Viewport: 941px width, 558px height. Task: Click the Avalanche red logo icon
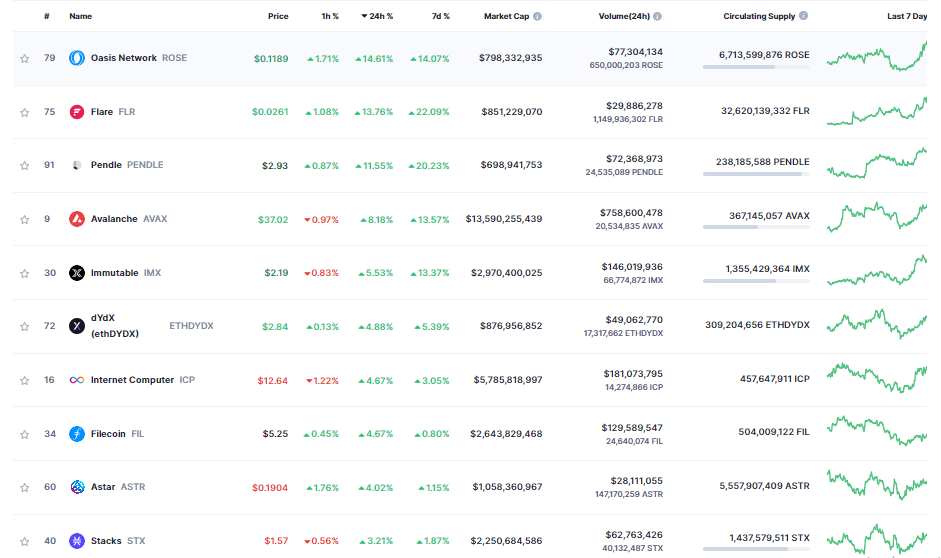(77, 219)
